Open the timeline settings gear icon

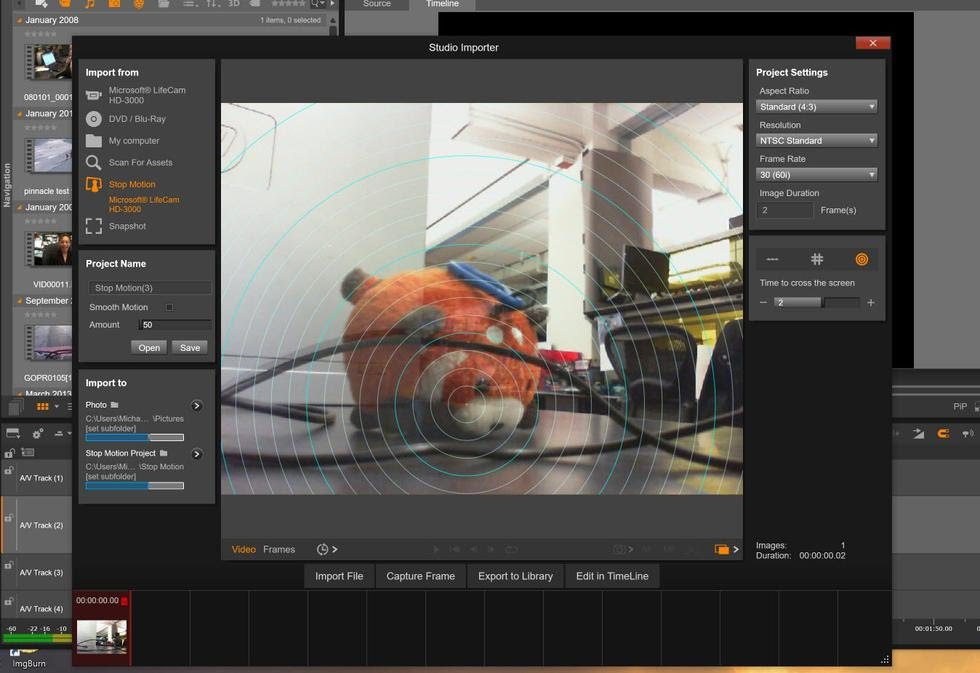tap(38, 434)
